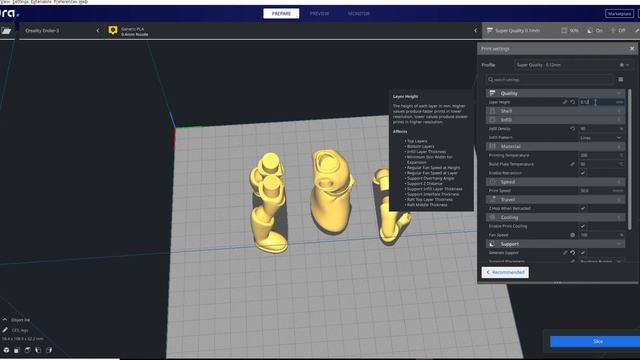The image size is (640, 360).
Task: Collapse print settings header chevron
Action: [x=476, y=31]
